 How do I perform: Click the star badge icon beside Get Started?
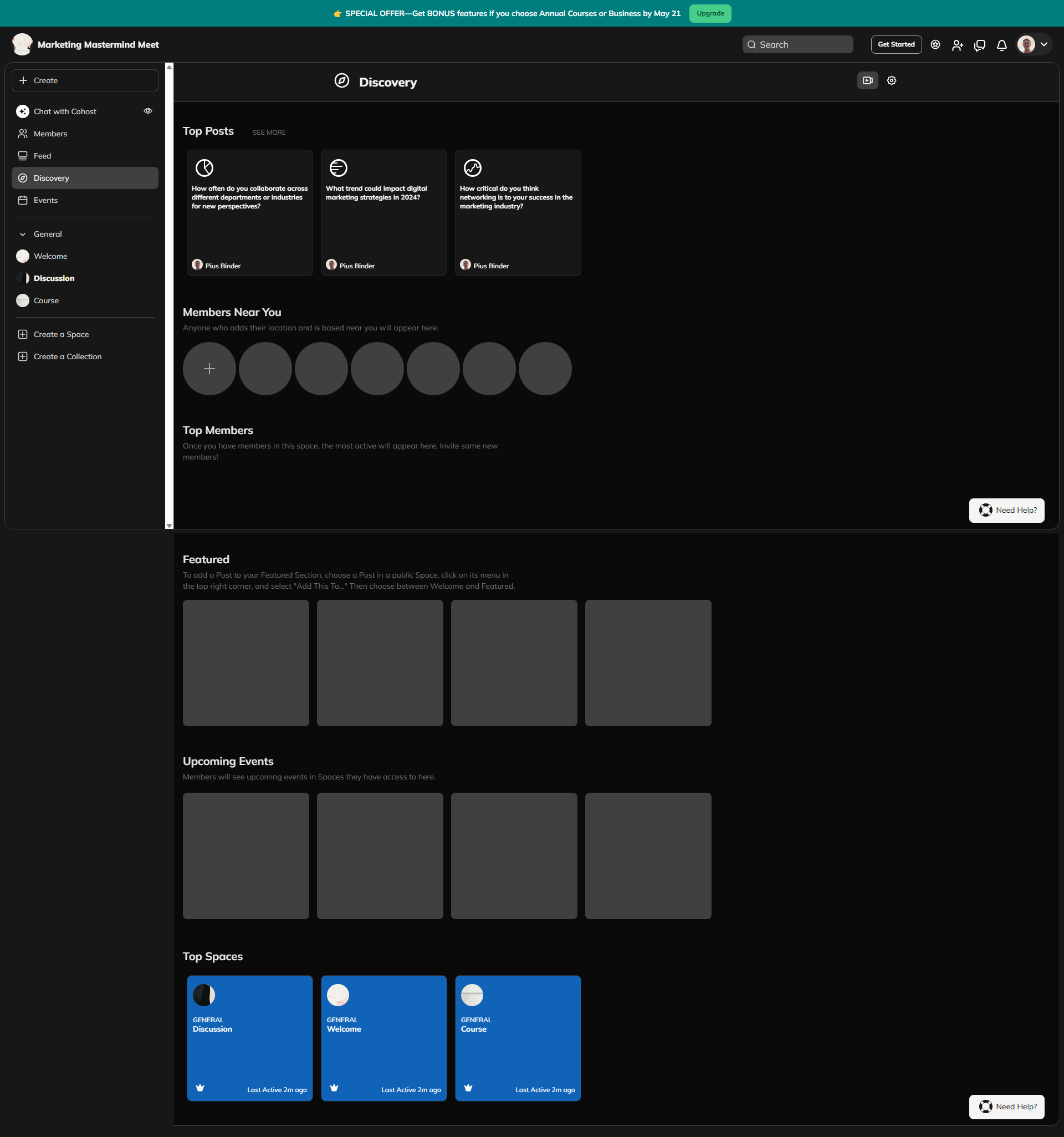click(x=935, y=44)
